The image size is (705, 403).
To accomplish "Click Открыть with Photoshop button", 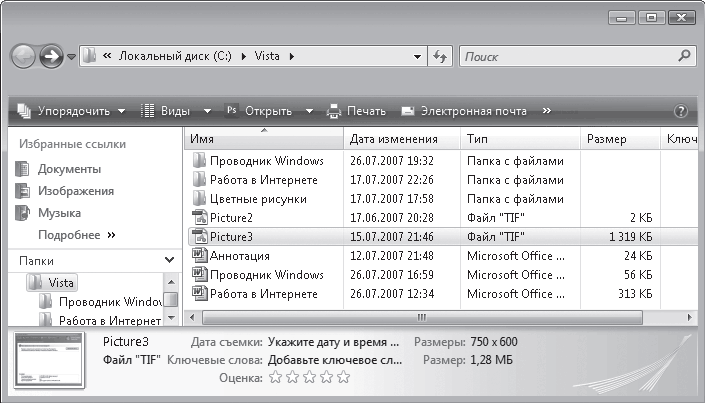I will click(x=259, y=111).
